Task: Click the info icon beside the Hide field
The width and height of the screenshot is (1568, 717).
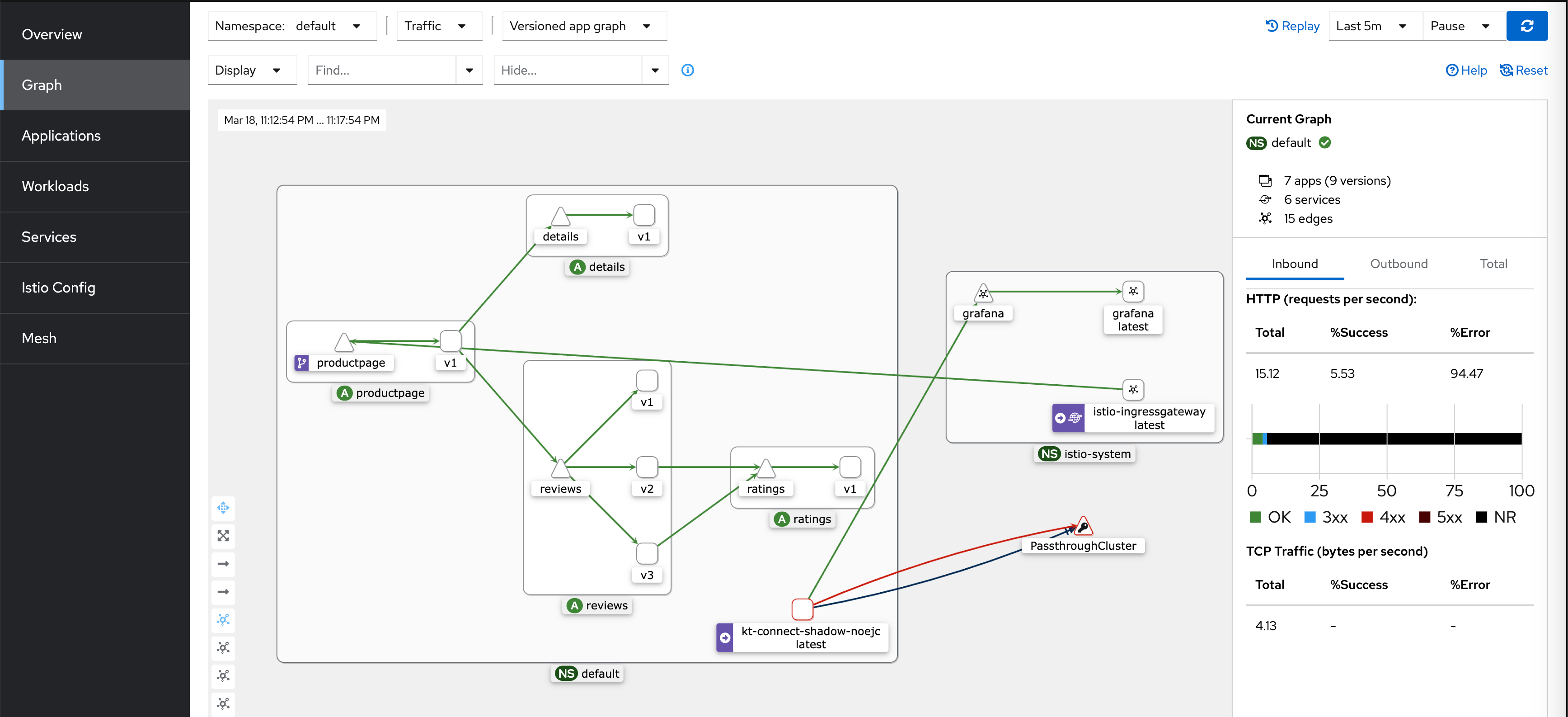Action: click(687, 70)
